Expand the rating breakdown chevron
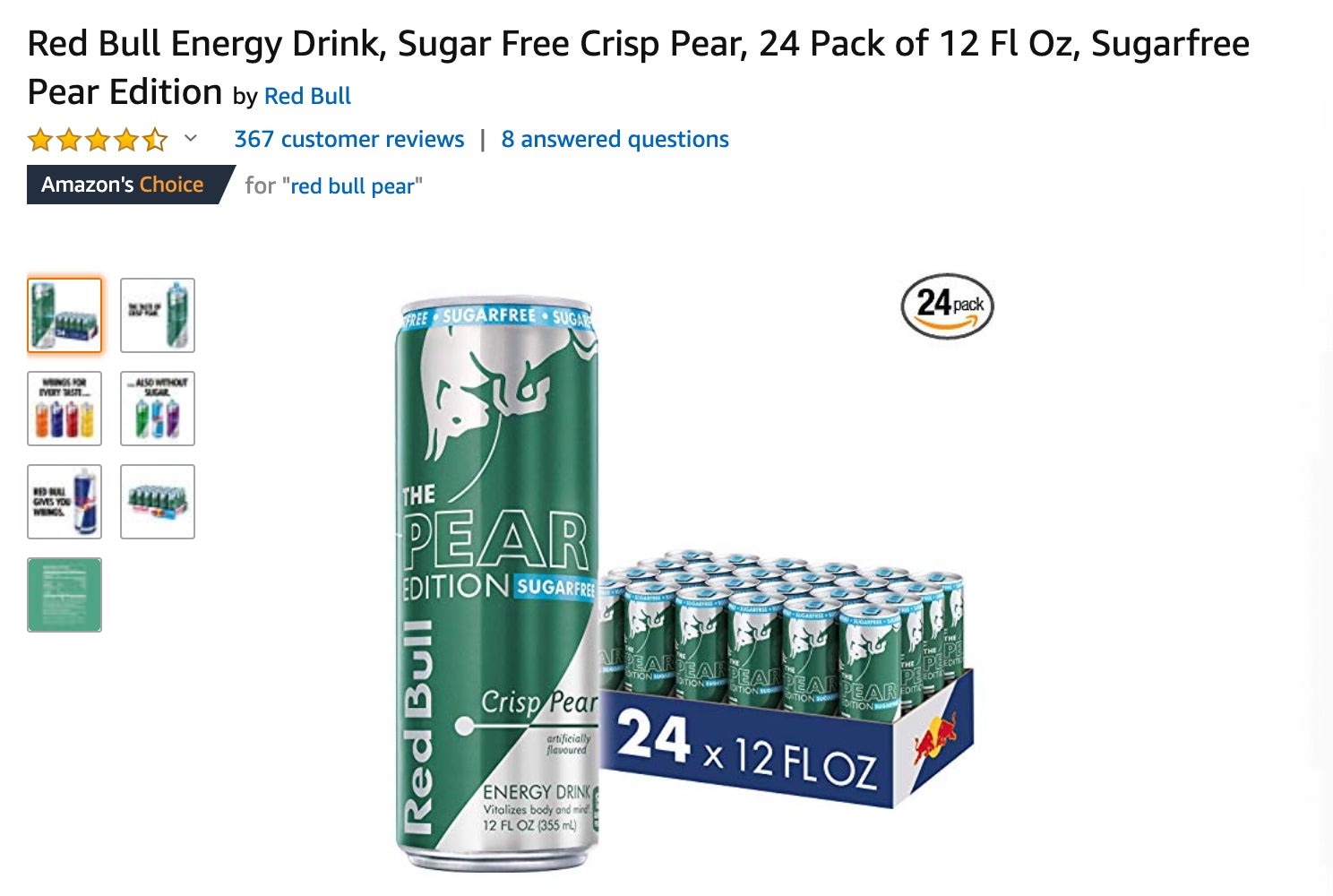 [x=190, y=138]
